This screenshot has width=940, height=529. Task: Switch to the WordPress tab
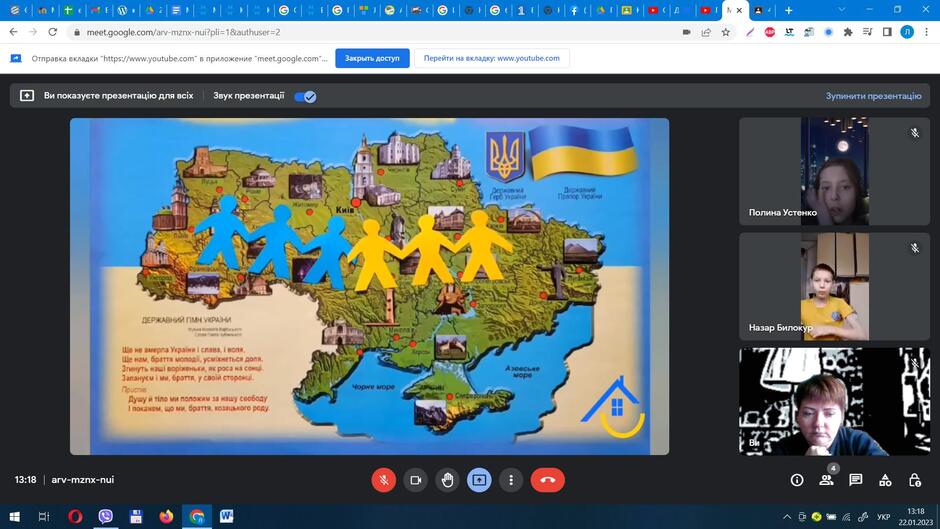click(x=127, y=10)
